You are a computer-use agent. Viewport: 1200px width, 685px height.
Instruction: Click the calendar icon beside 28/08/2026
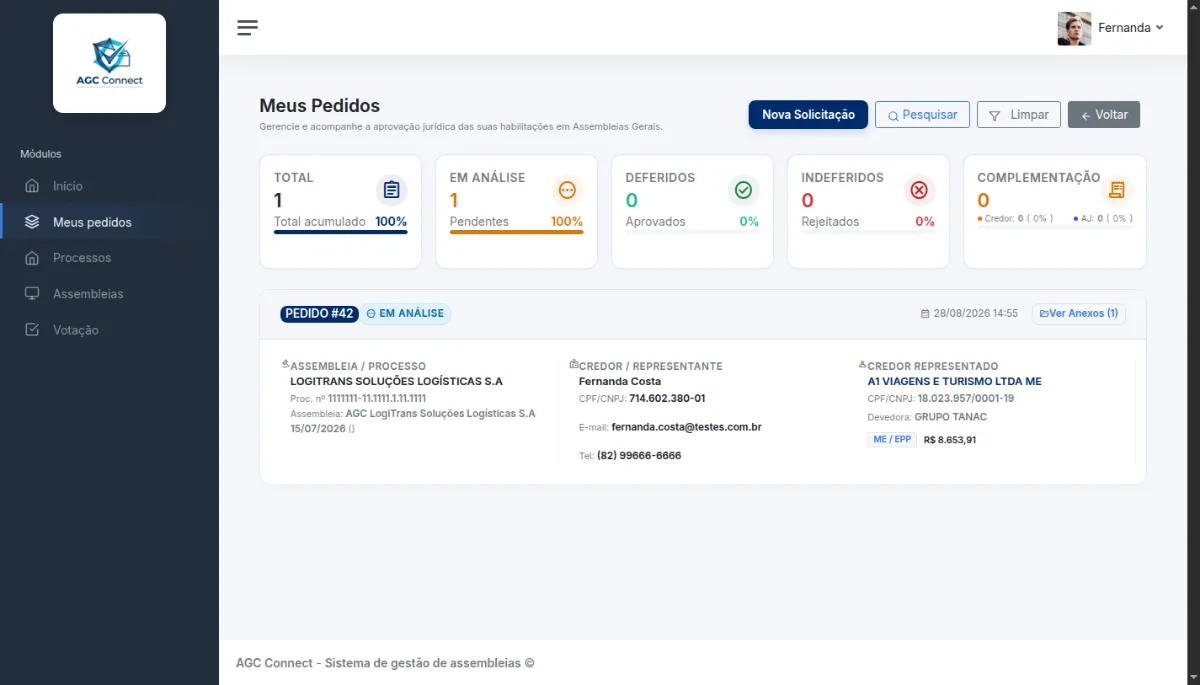pos(925,314)
